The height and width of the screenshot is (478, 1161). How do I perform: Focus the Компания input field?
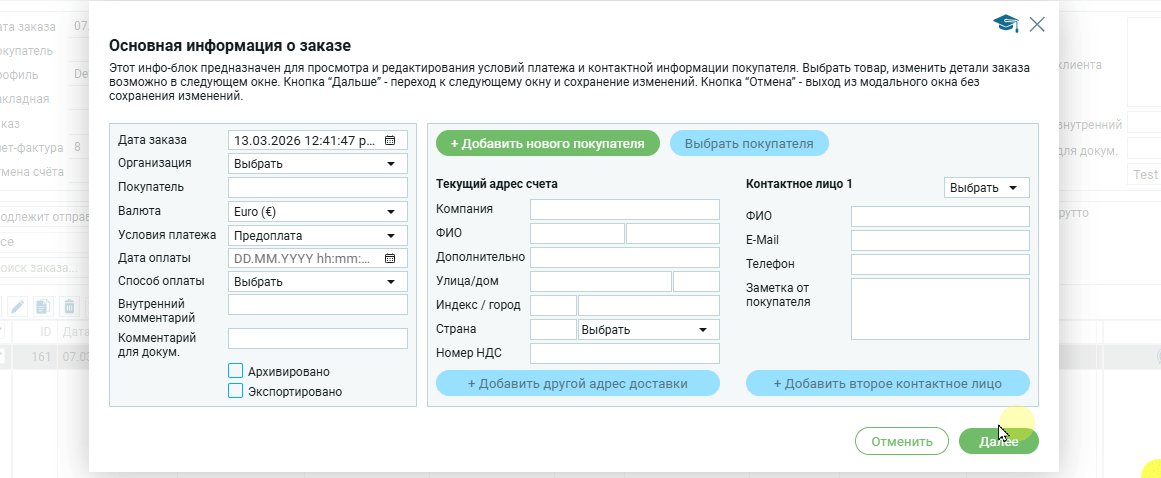coord(624,209)
